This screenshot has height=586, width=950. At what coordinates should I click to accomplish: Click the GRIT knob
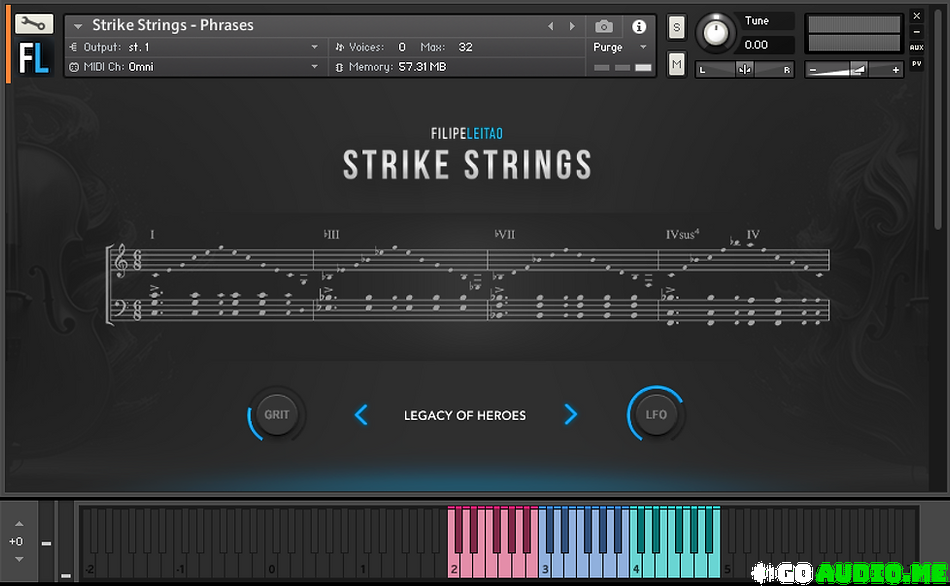[x=277, y=415]
